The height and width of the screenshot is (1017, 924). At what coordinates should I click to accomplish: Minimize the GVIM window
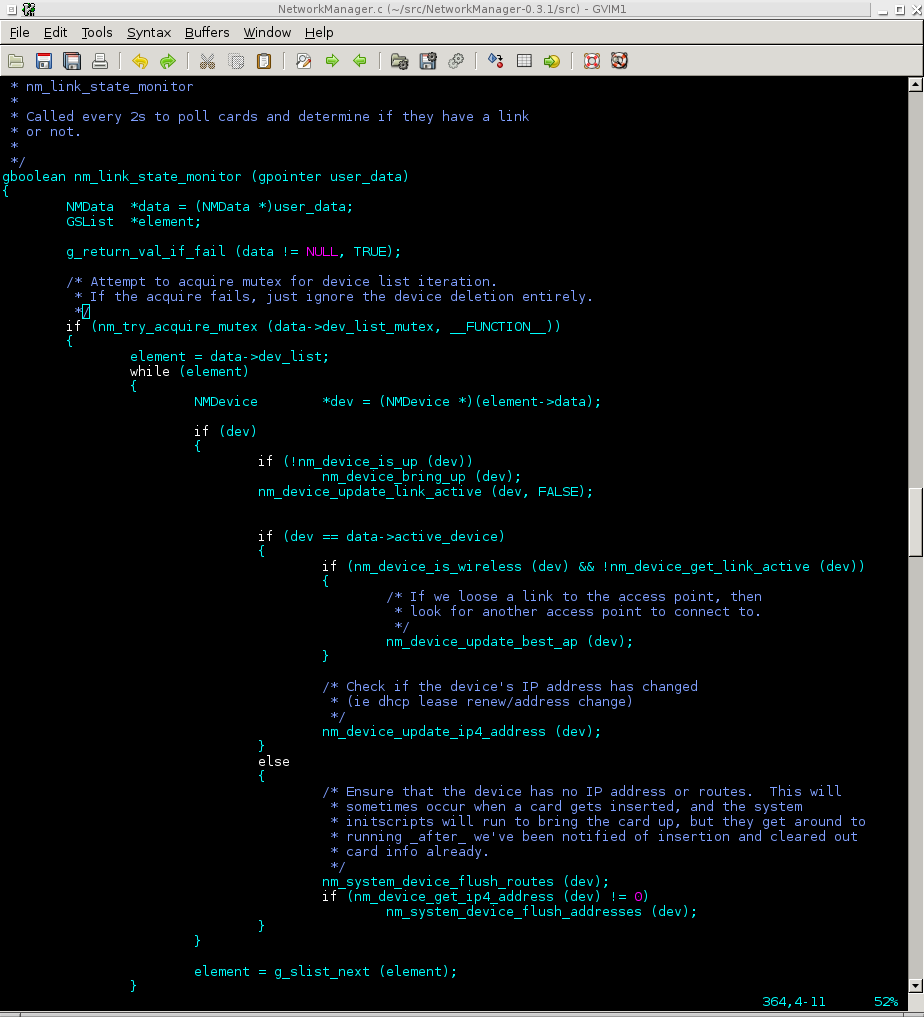pos(883,10)
